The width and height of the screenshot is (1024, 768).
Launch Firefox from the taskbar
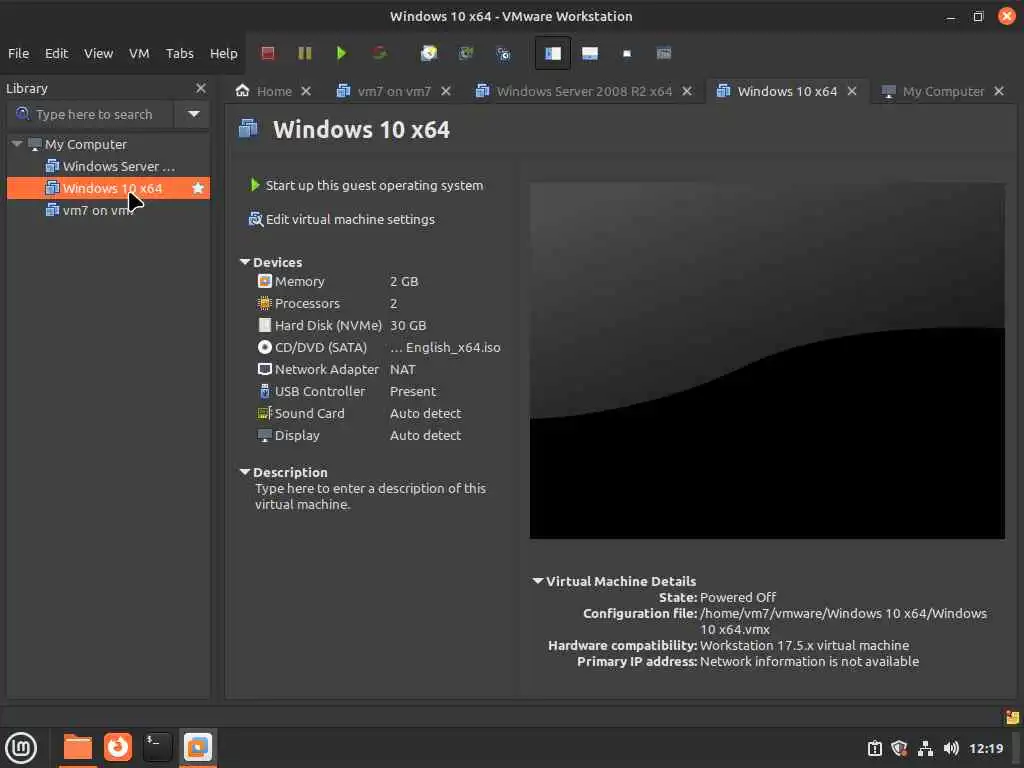pyautogui.click(x=118, y=747)
